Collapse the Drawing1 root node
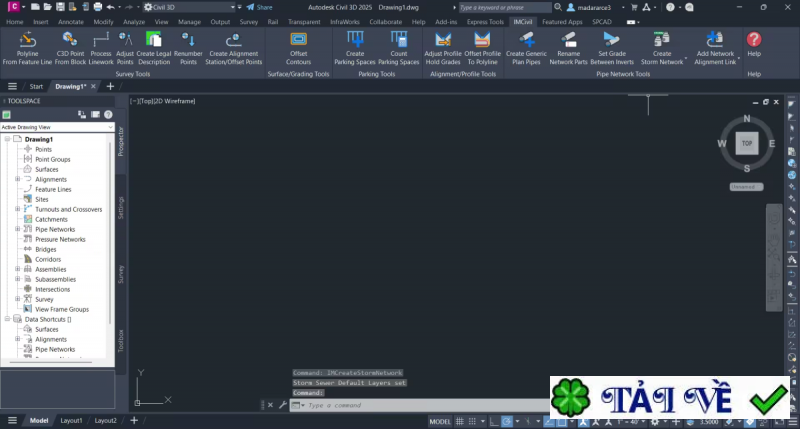This screenshot has height=429, width=800. pos(7,139)
